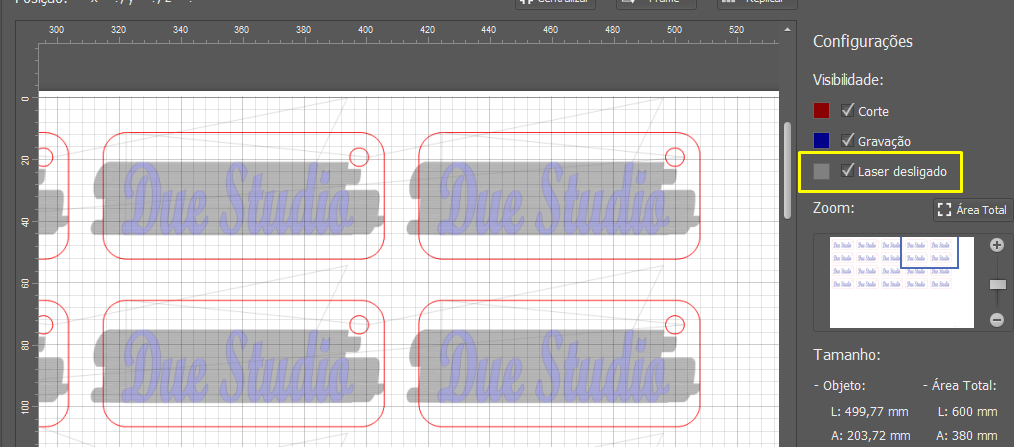Screen dimensions: 1014x447
Task: Click the zoom slider handle
Action: click(998, 285)
